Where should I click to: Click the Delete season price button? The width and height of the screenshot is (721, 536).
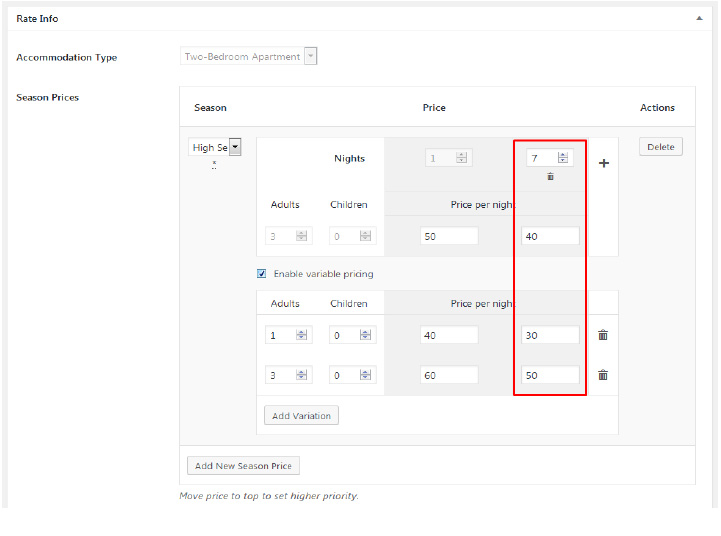660,147
